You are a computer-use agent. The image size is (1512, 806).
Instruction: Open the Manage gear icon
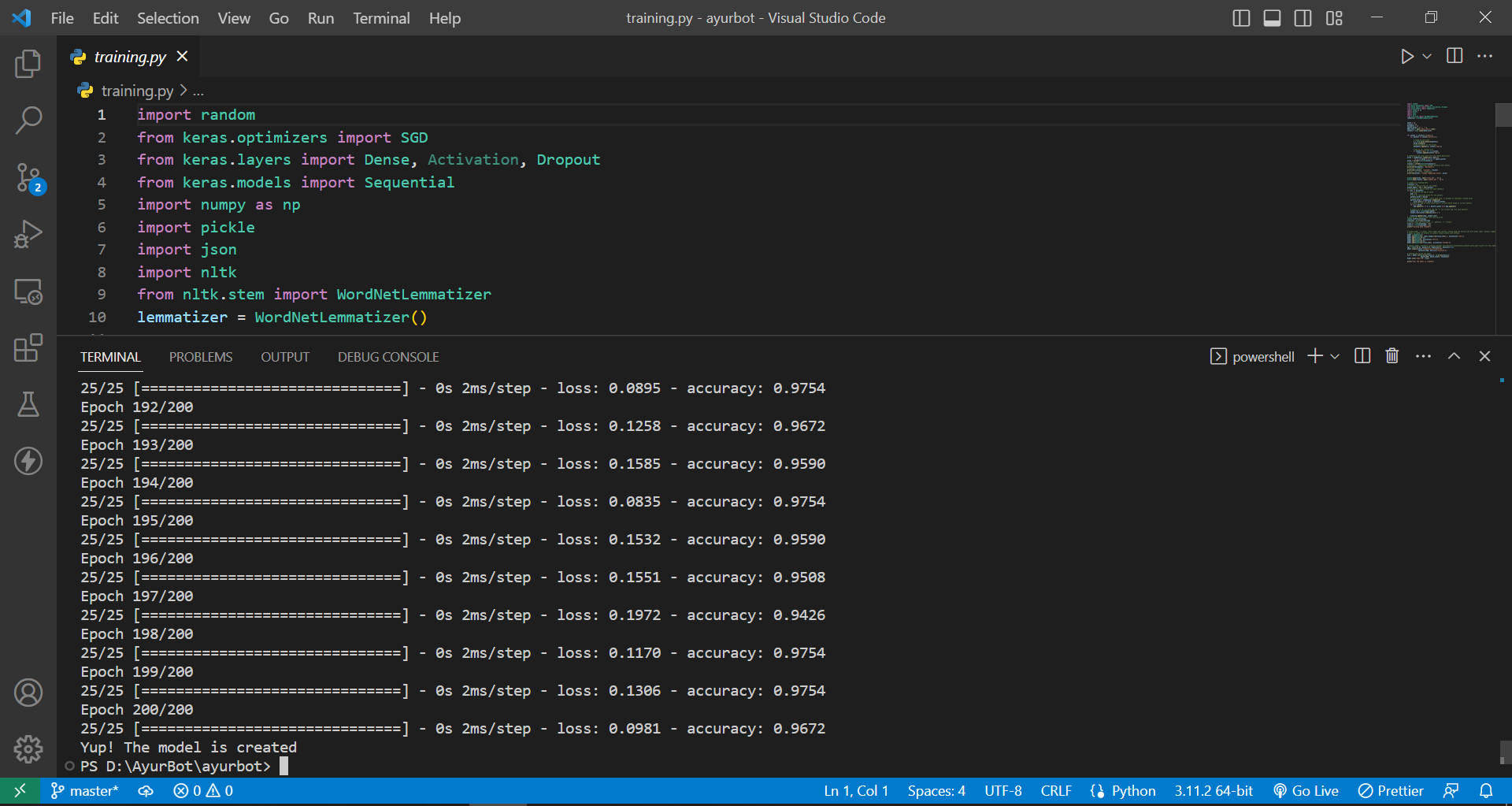pyautogui.click(x=28, y=749)
